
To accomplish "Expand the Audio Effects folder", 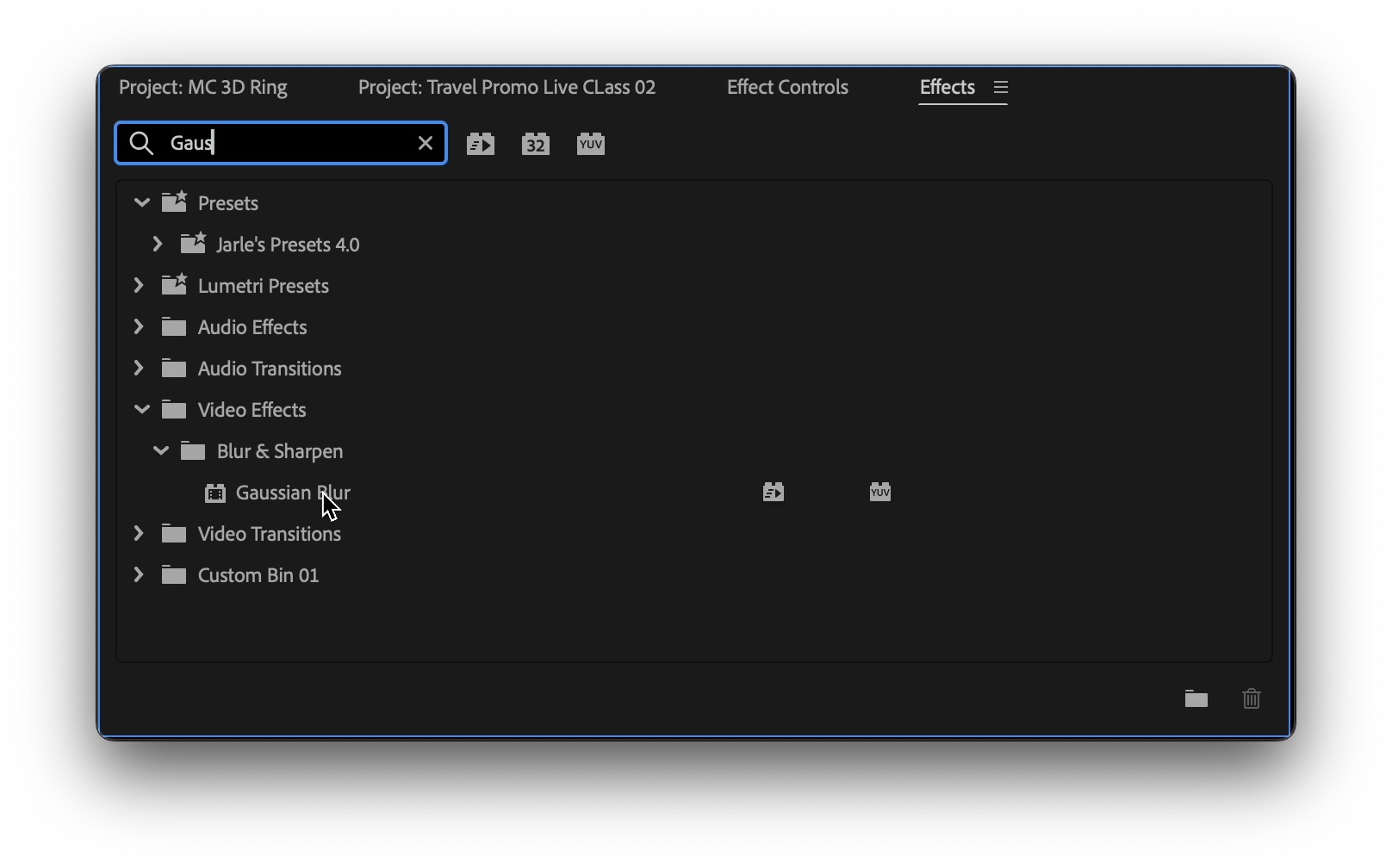I will click(139, 327).
